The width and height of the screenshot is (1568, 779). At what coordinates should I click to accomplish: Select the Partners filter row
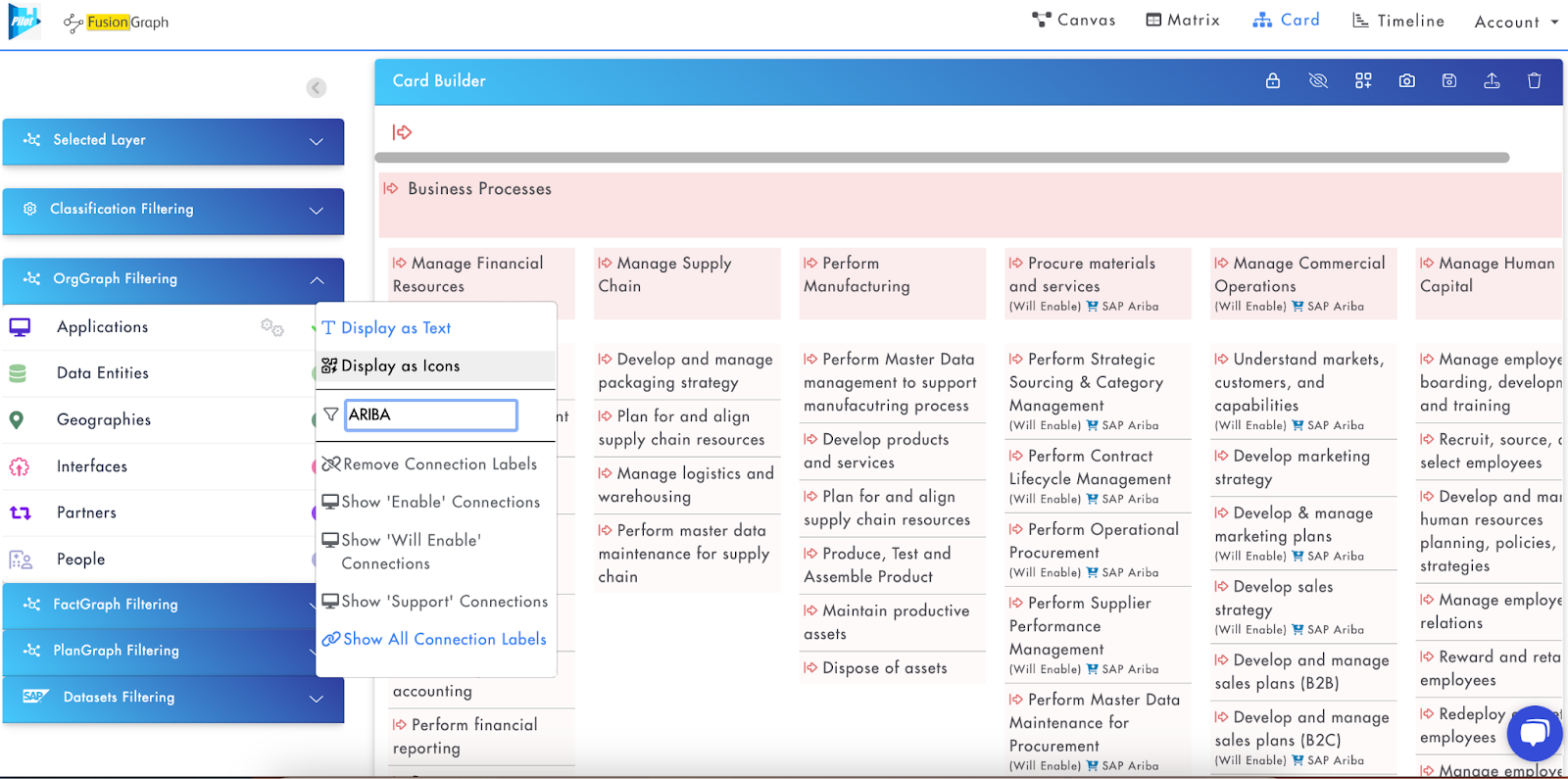click(x=159, y=512)
